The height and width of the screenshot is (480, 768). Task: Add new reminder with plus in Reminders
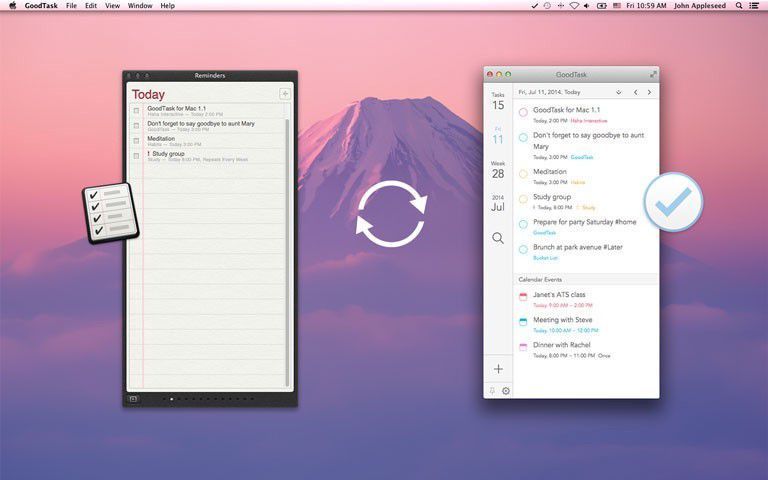pos(285,94)
